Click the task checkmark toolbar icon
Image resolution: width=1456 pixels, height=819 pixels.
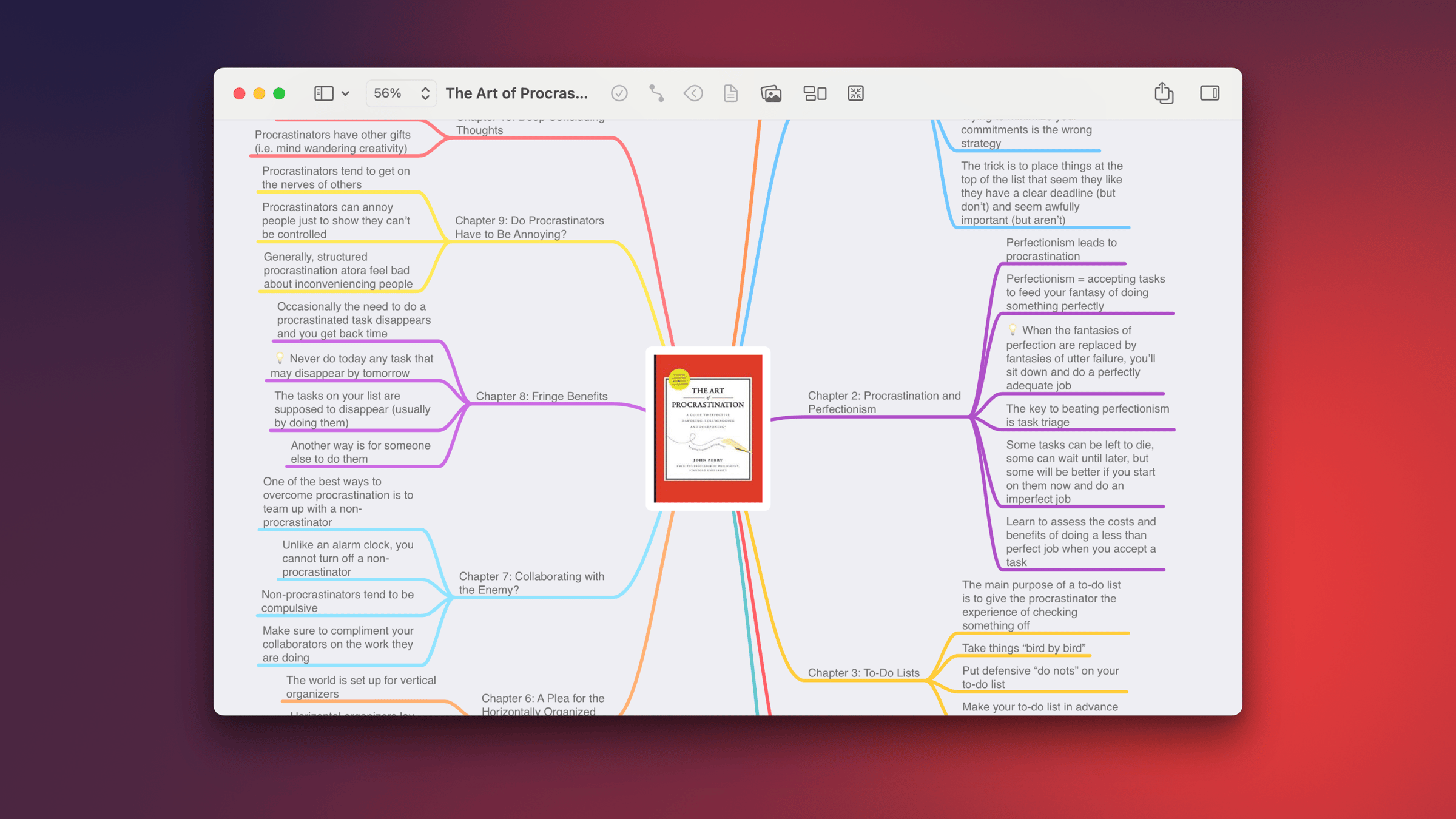pyautogui.click(x=619, y=93)
